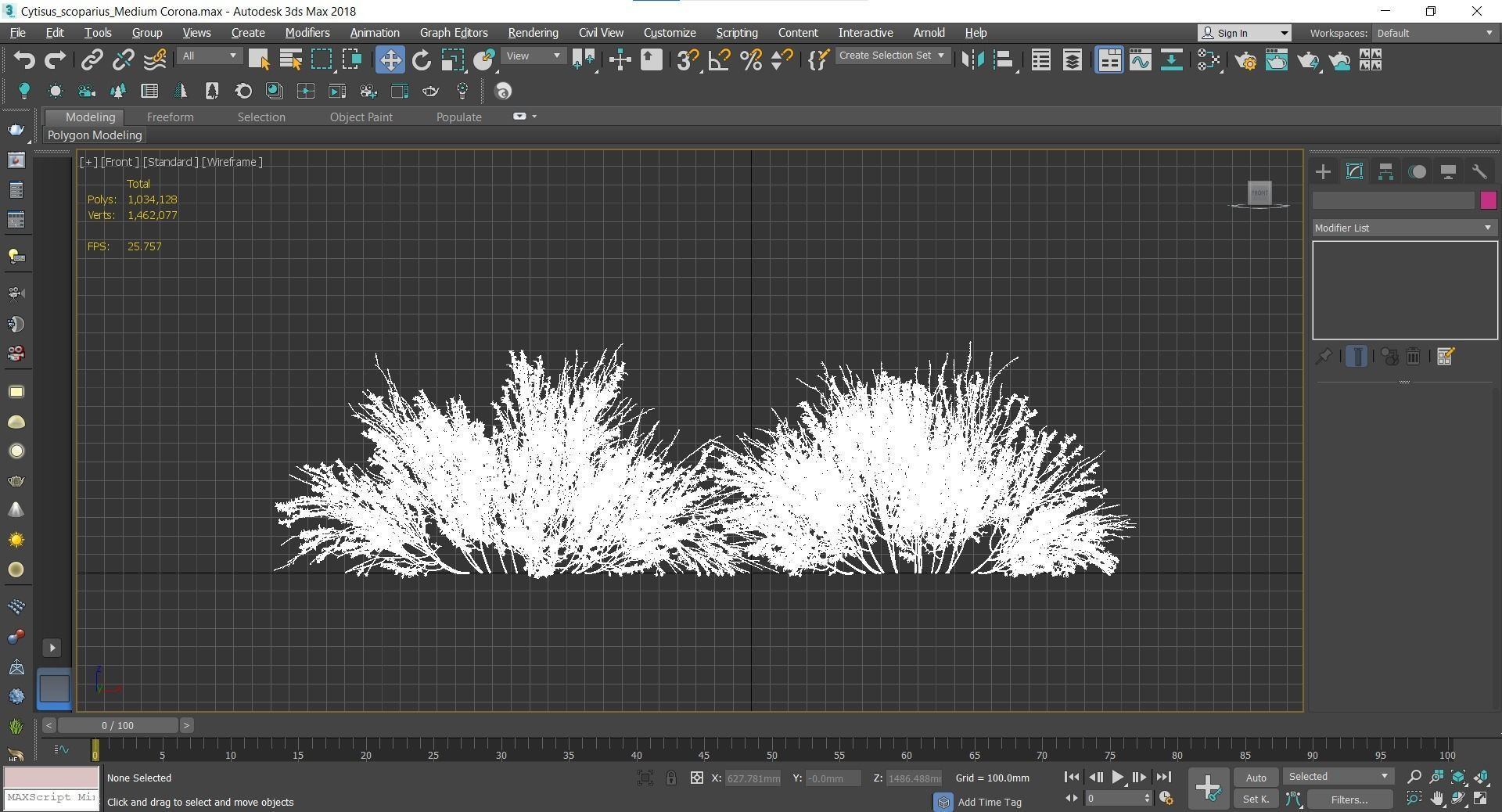Toggle Spinner Snap button
Image resolution: width=1502 pixels, height=812 pixels.
coord(782,60)
